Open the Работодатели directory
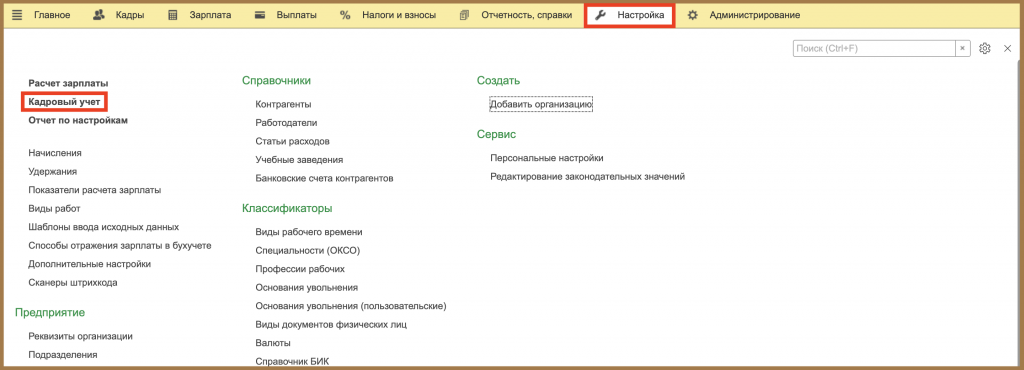 (287, 123)
